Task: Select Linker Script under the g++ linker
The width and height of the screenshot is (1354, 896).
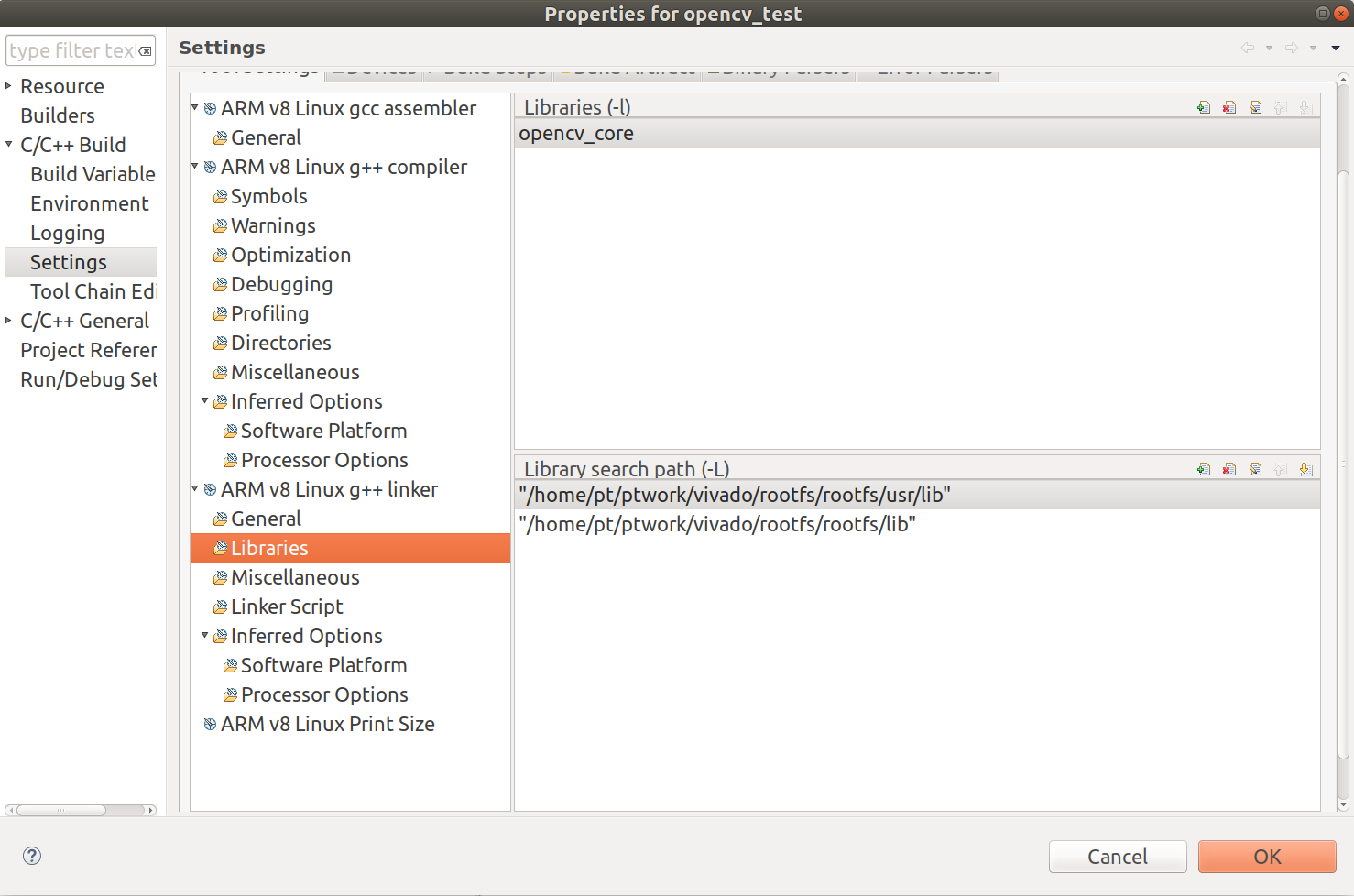Action: pyautogui.click(x=287, y=606)
